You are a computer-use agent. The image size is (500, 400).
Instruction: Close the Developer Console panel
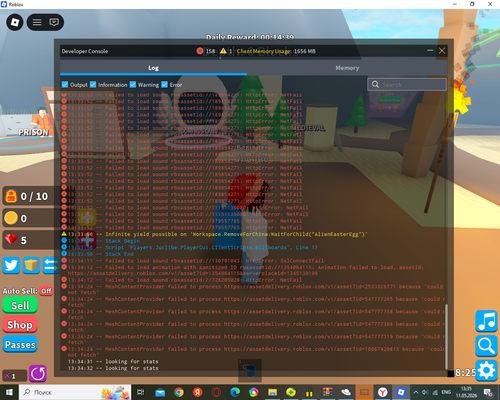[442, 51]
